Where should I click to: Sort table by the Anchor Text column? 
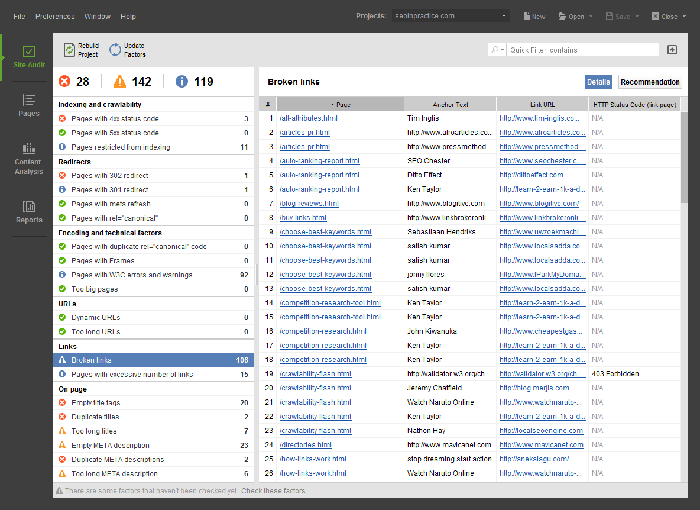[450, 103]
